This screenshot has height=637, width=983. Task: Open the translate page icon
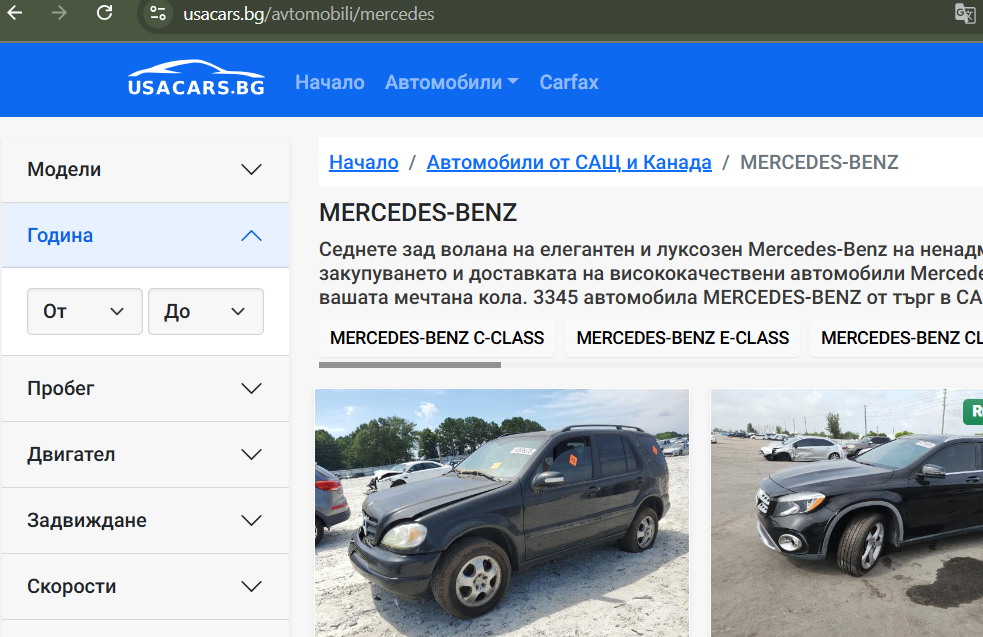964,13
